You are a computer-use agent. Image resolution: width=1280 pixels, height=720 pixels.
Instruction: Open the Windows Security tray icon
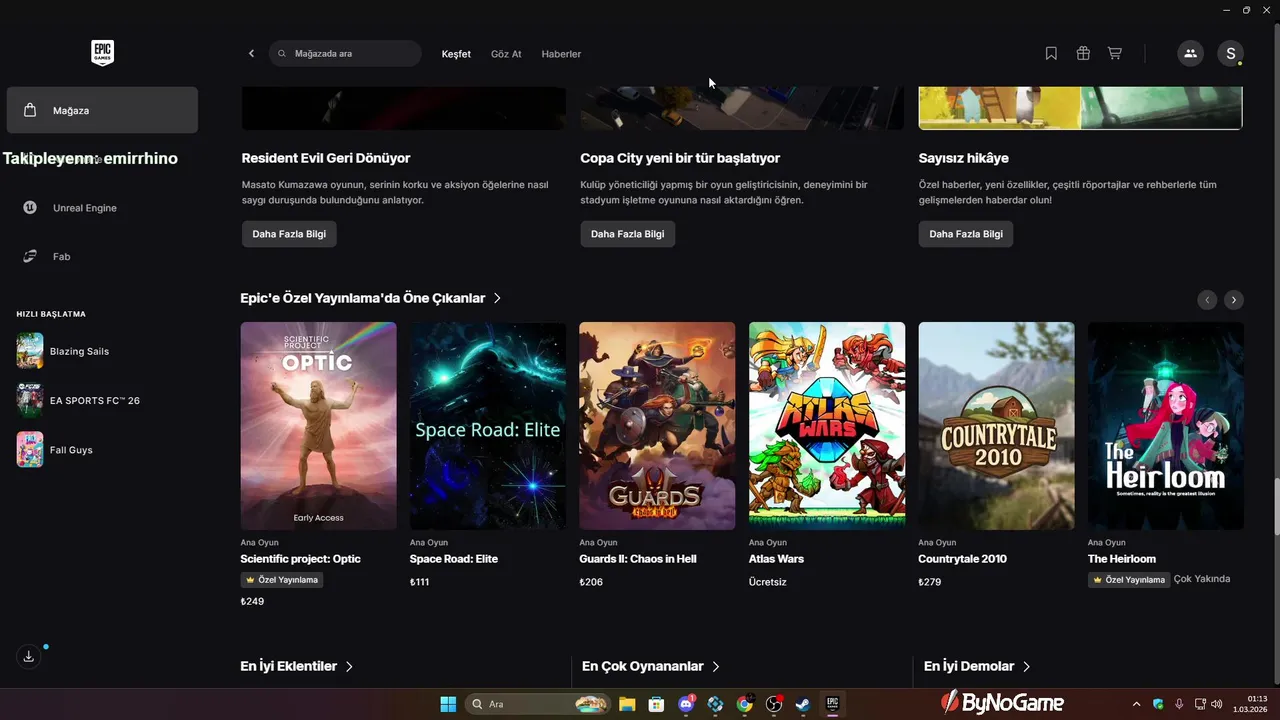click(x=1159, y=704)
